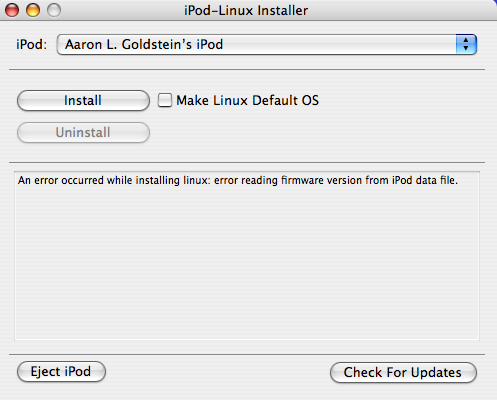Viewport: 497px width, 400px height.
Task: Open the Aaron L. Goldstein's iPod popup menu
Action: coord(267,44)
